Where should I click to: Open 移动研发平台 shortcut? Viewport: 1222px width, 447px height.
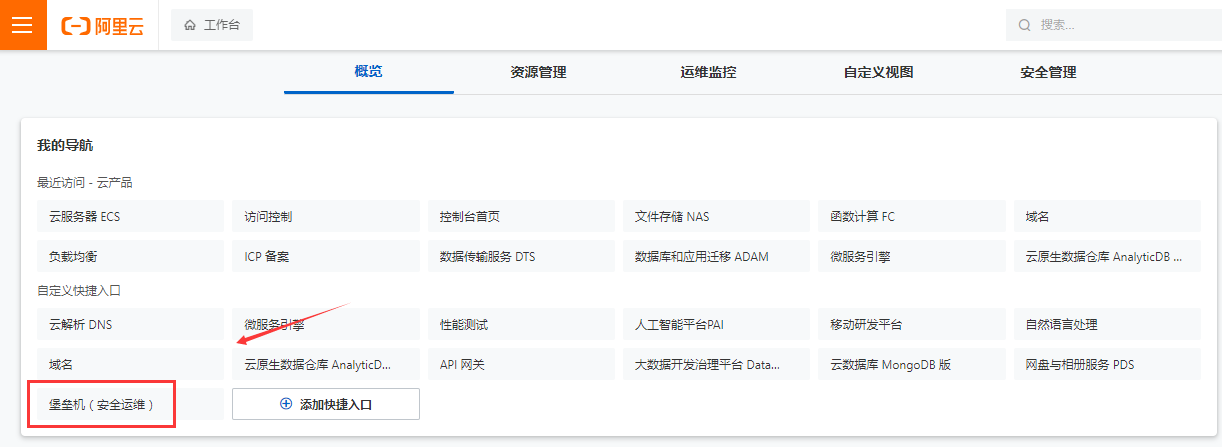point(912,325)
